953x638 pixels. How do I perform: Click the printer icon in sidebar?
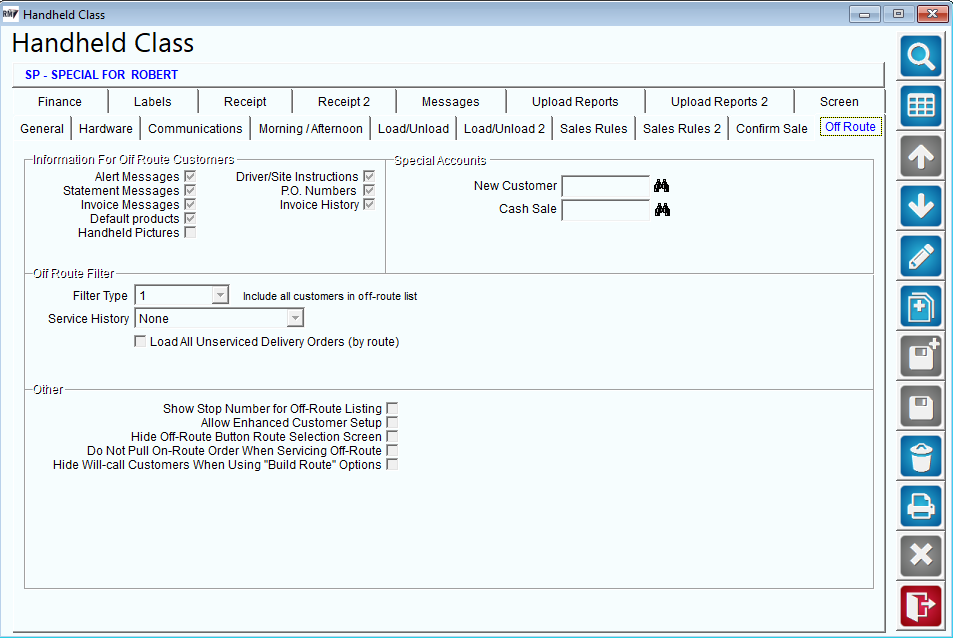(x=921, y=506)
